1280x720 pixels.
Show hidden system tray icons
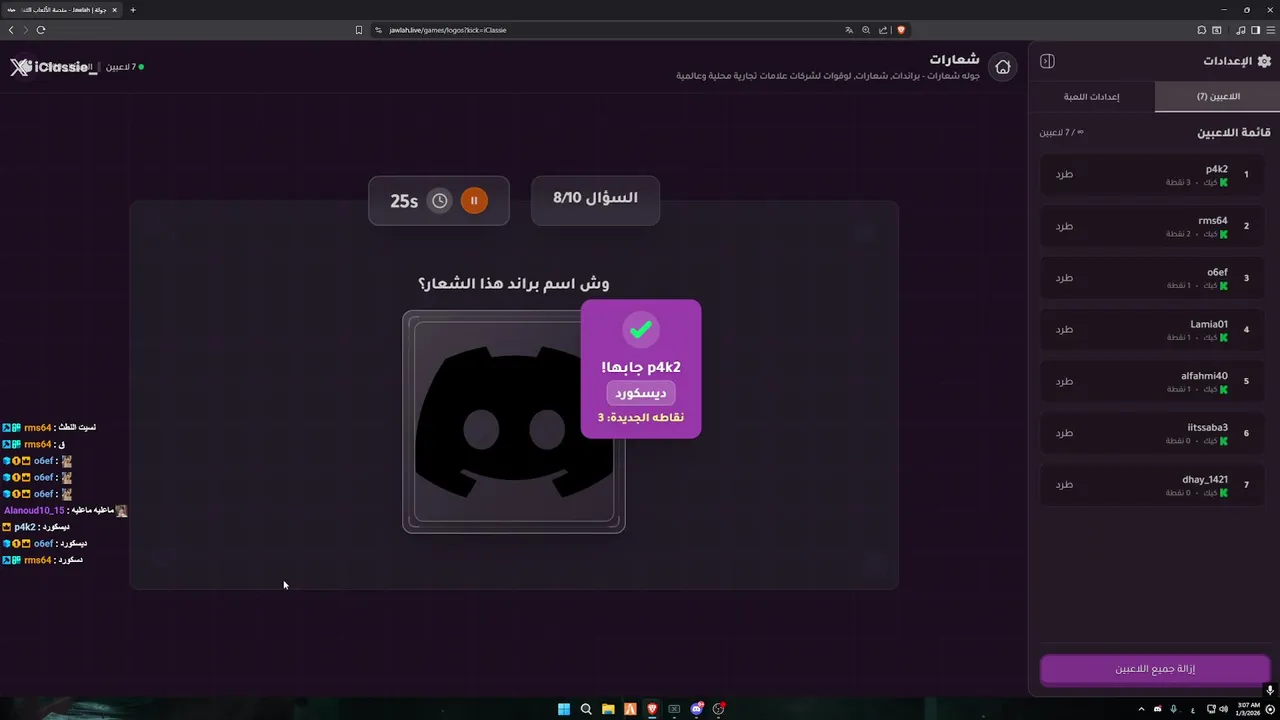point(1141,709)
